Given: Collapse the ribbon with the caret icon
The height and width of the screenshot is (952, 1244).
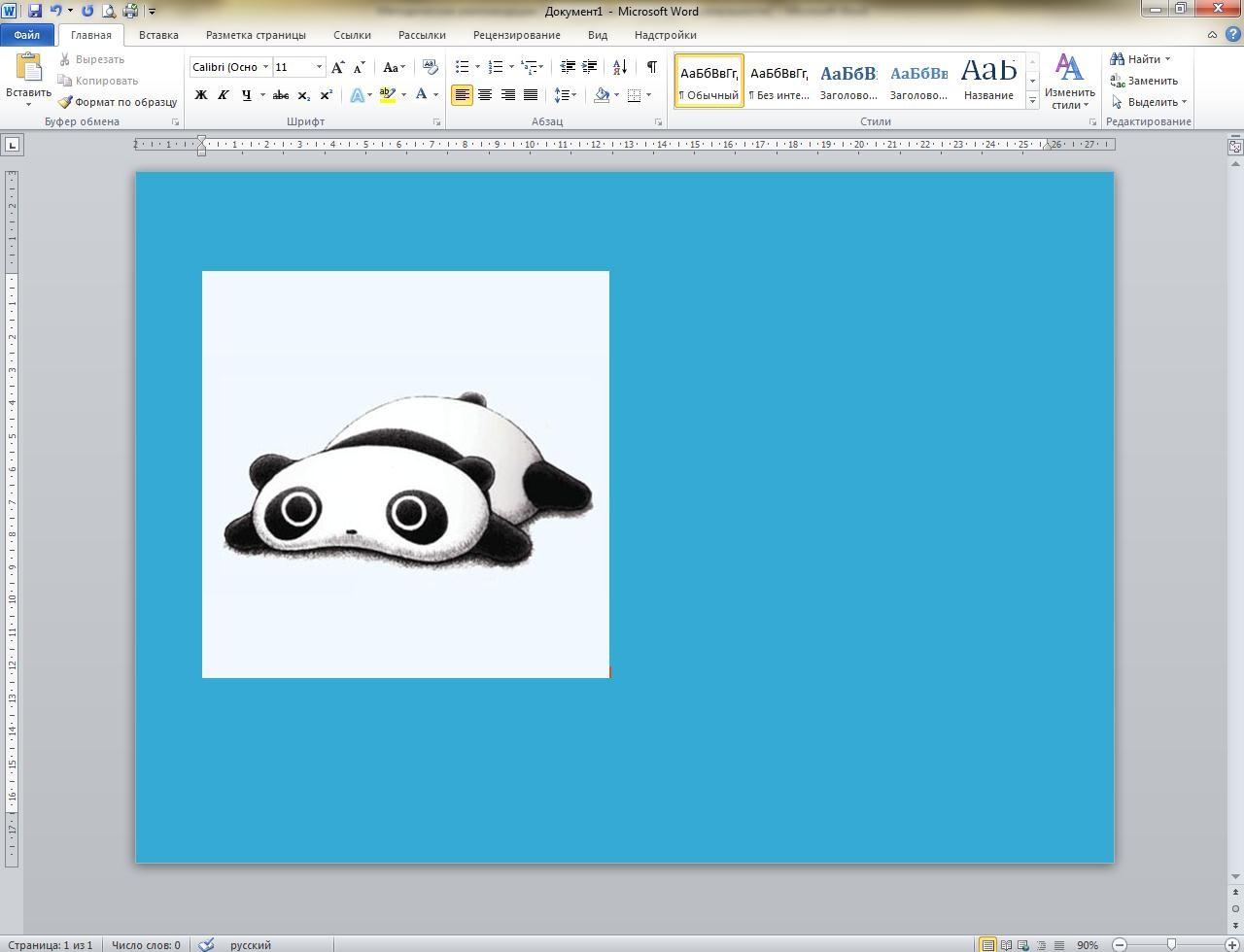Looking at the screenshot, I should (1212, 34).
